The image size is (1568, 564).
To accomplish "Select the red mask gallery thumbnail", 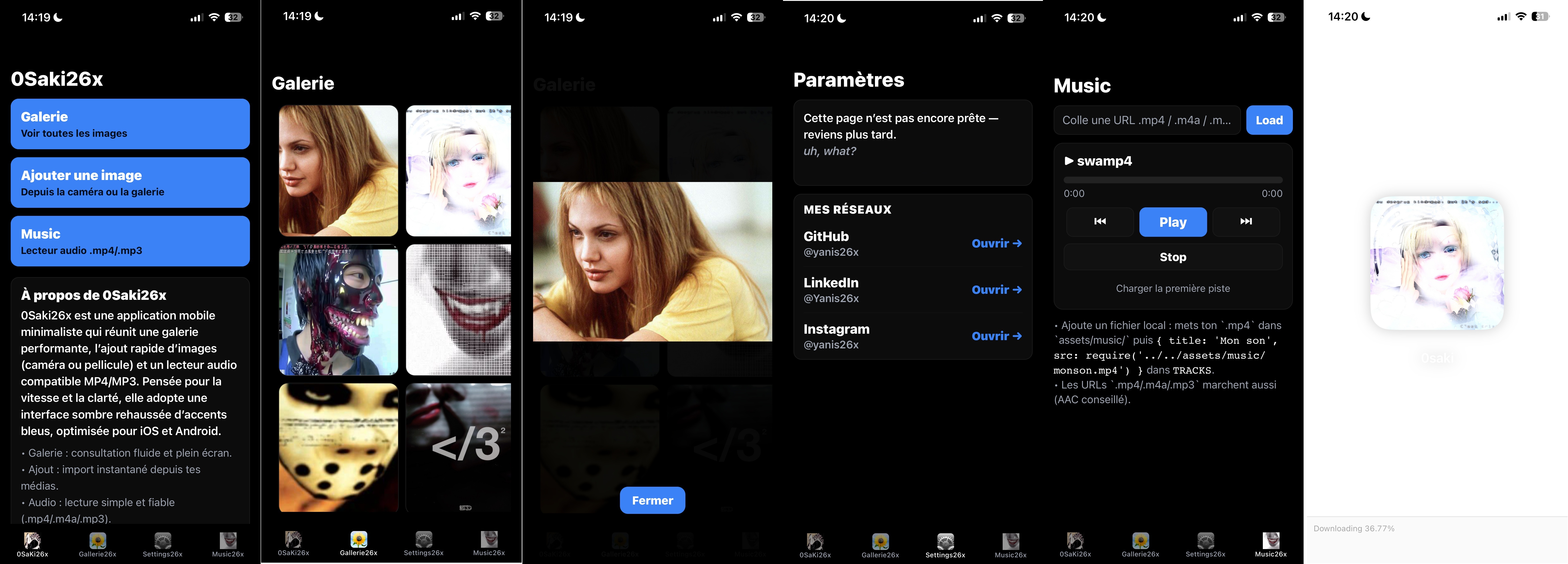I will pyautogui.click(x=338, y=310).
